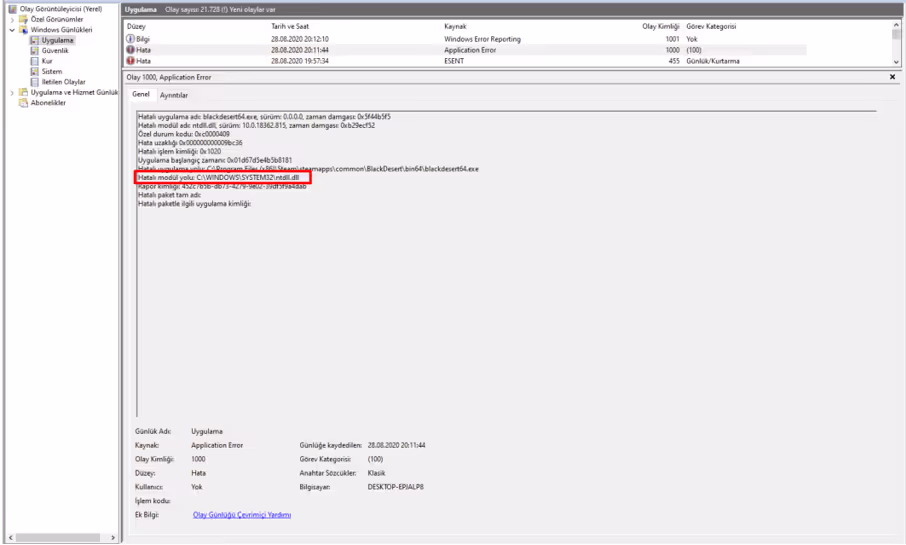Click the 'Hatalı modül yolu' ntdll.dll path line
906x545 pixels.
click(218, 177)
